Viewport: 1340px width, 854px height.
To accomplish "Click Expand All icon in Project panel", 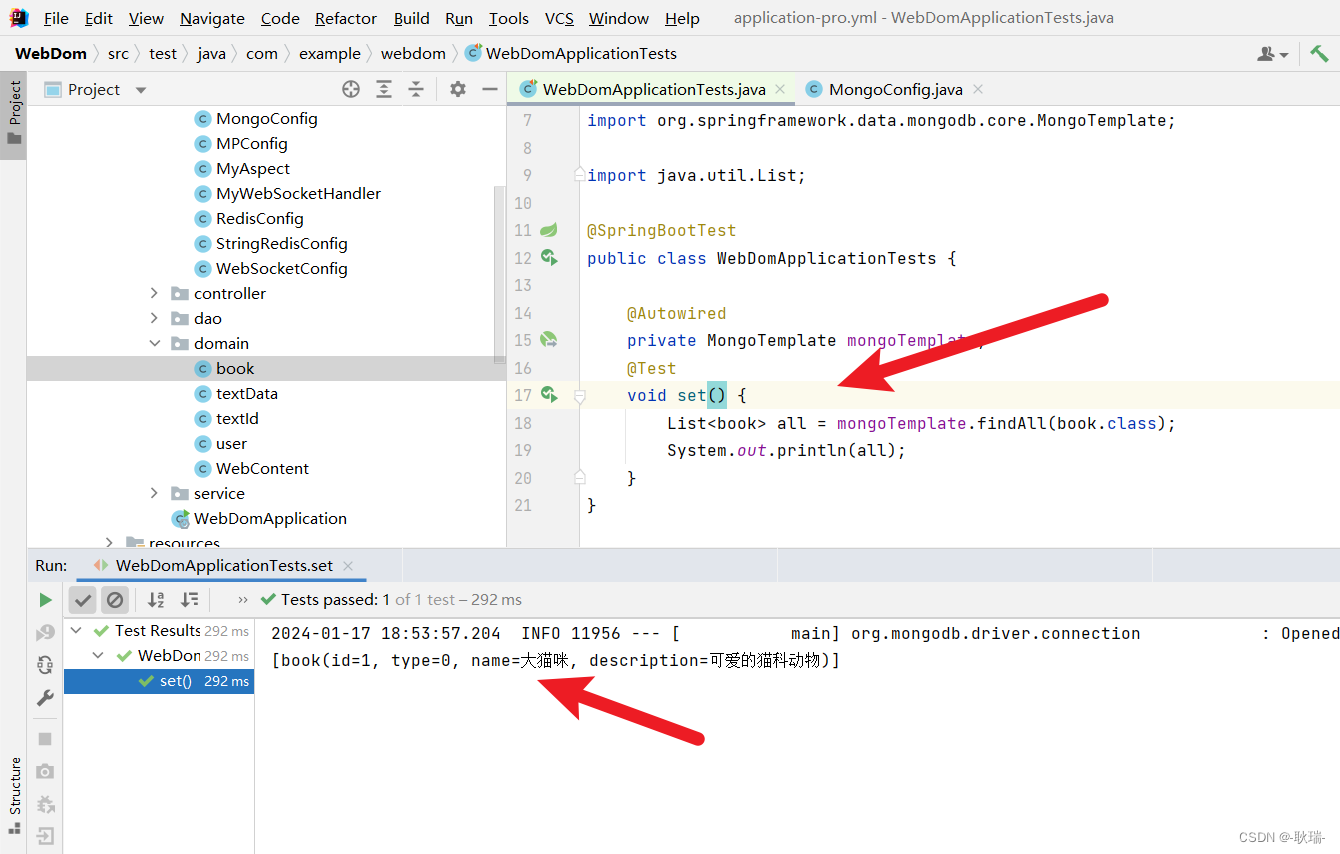I will pos(384,89).
